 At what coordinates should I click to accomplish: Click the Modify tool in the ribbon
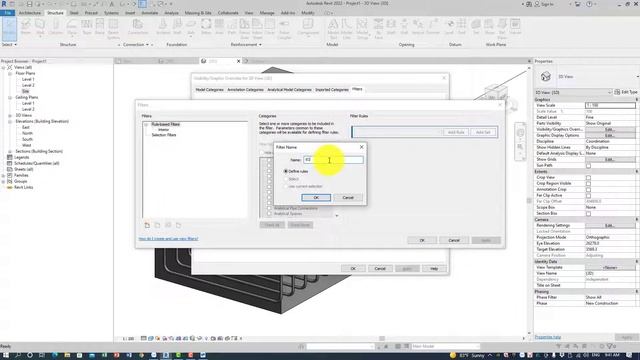(9, 28)
